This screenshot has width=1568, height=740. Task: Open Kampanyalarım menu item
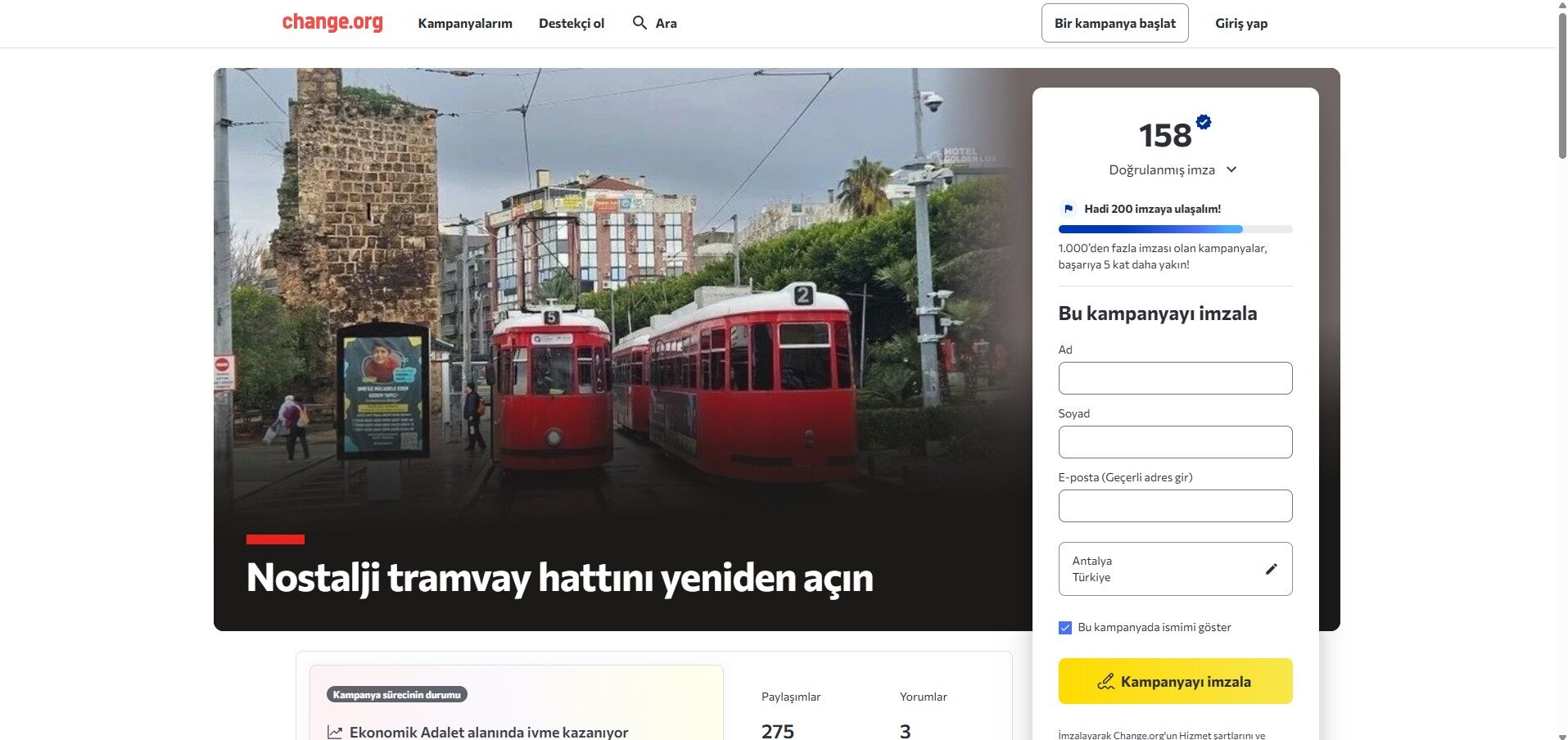pyautogui.click(x=465, y=23)
